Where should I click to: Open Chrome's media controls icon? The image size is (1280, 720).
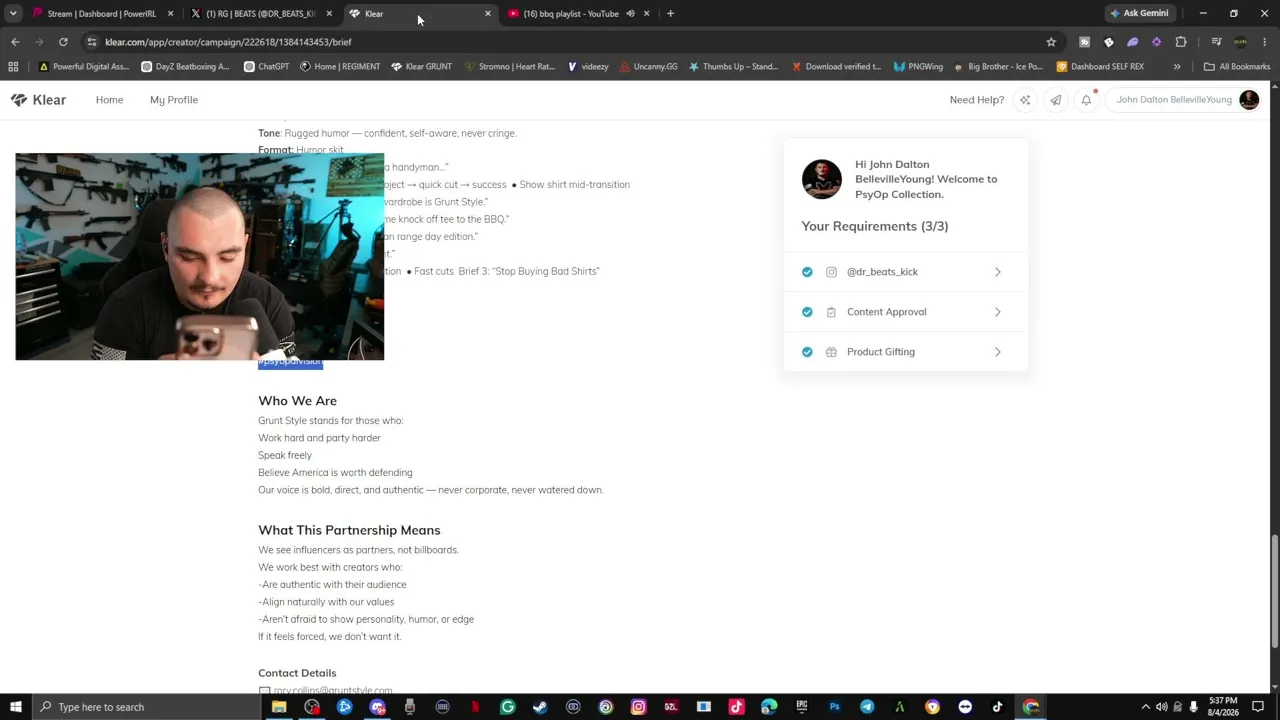coord(1216,42)
